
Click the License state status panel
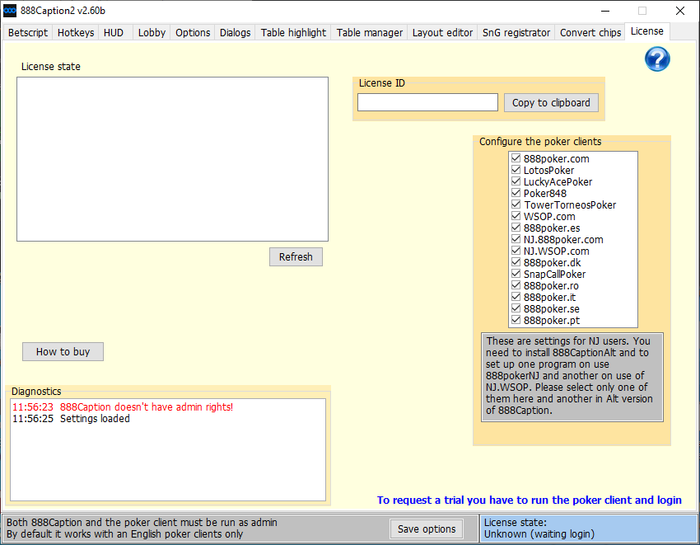[x=589, y=528]
